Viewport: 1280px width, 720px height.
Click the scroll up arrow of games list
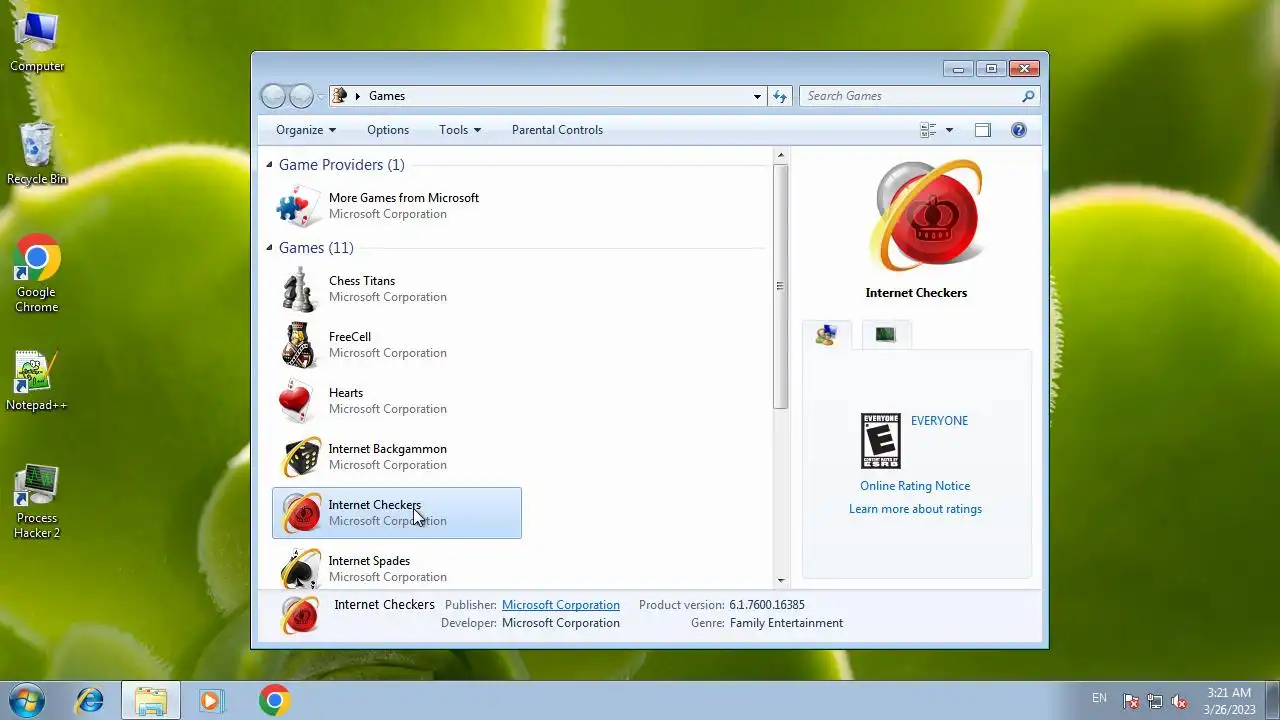781,156
